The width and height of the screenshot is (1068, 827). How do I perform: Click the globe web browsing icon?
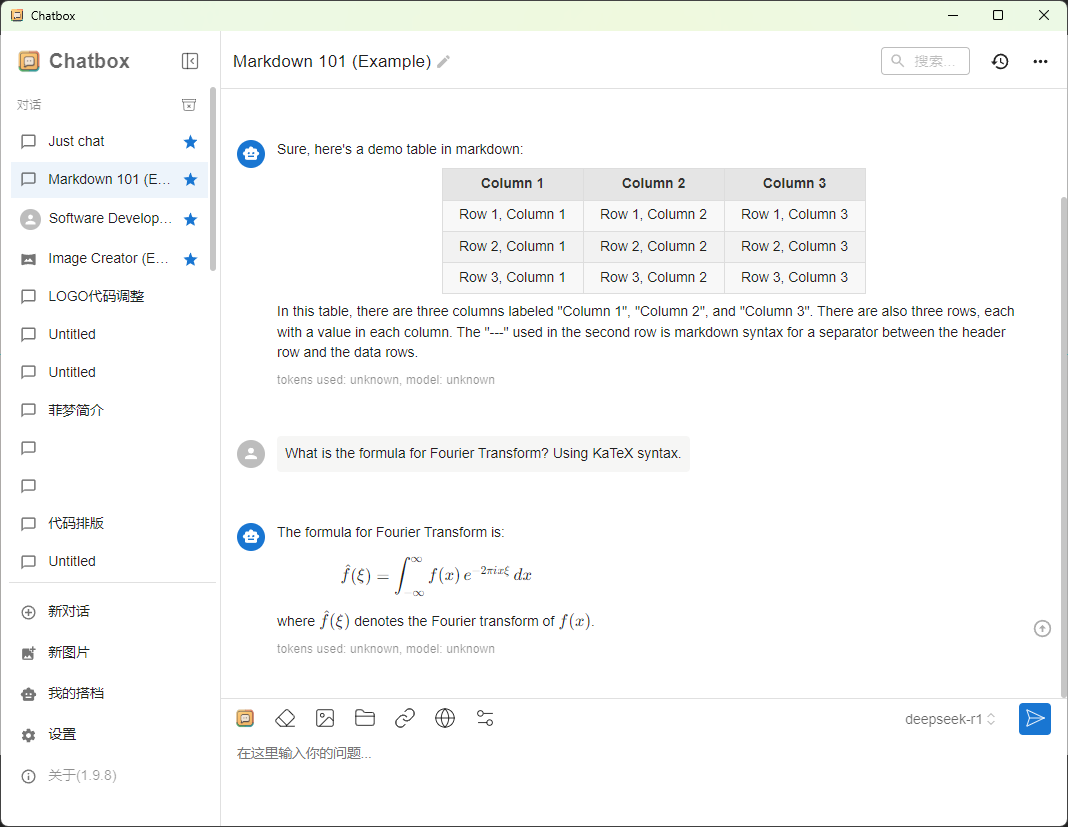coord(445,718)
